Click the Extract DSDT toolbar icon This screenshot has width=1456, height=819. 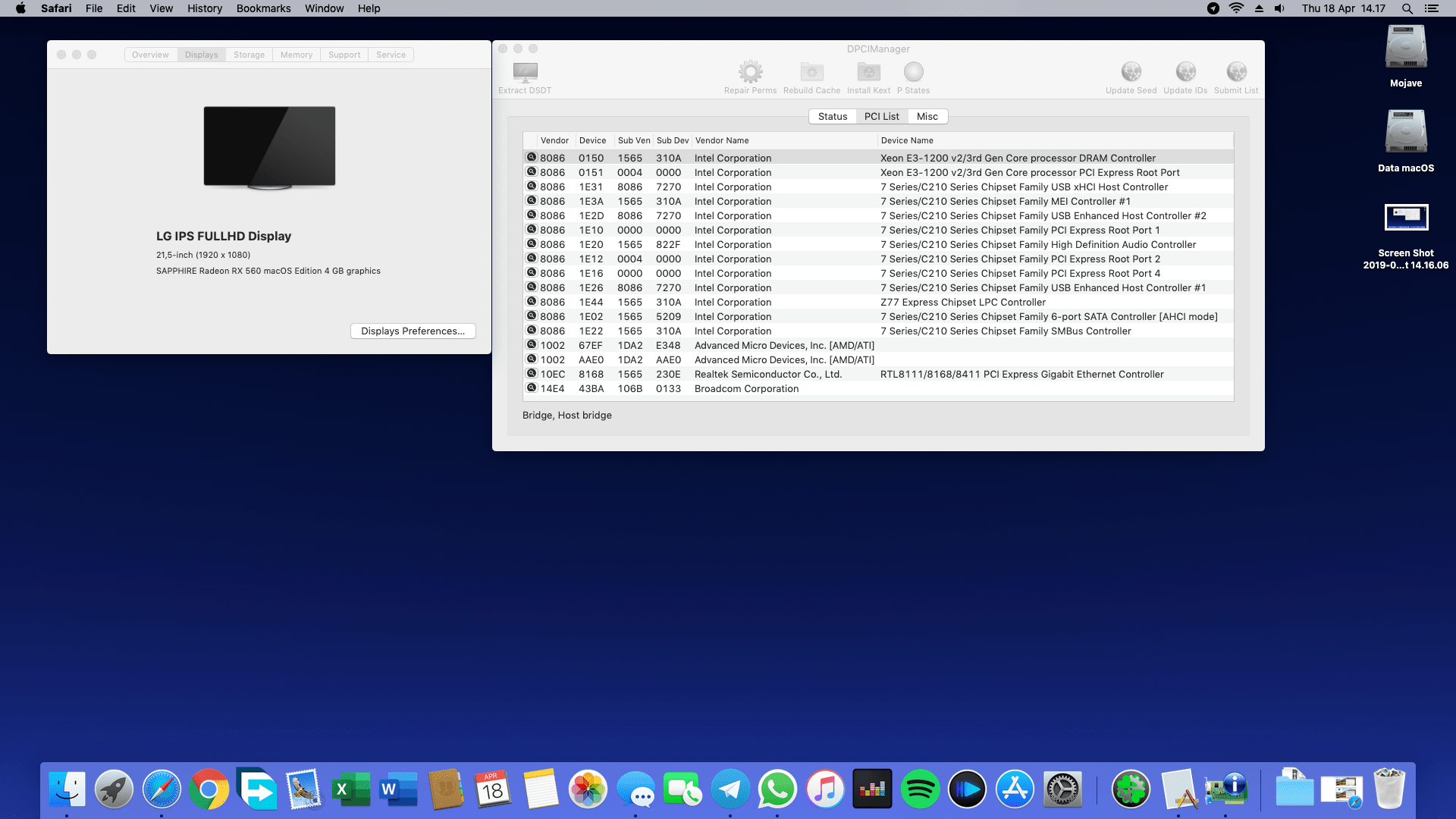[x=525, y=73]
